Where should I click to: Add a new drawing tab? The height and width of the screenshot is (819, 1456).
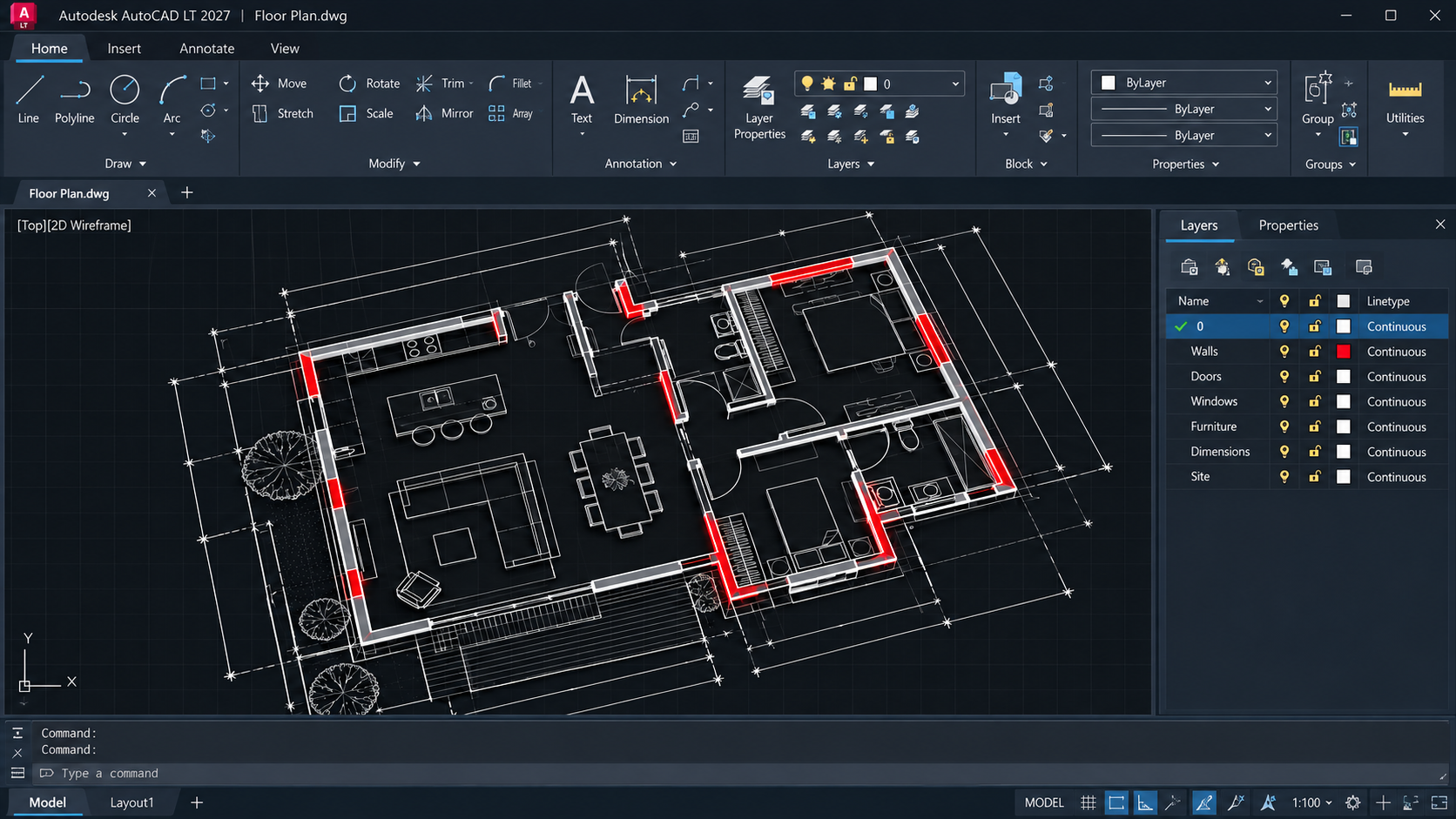pos(187,192)
